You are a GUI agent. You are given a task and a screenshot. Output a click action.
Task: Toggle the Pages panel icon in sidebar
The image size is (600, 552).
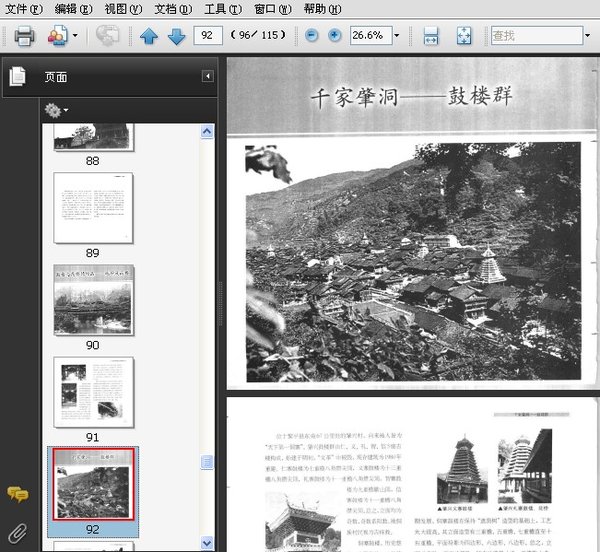[x=17, y=76]
